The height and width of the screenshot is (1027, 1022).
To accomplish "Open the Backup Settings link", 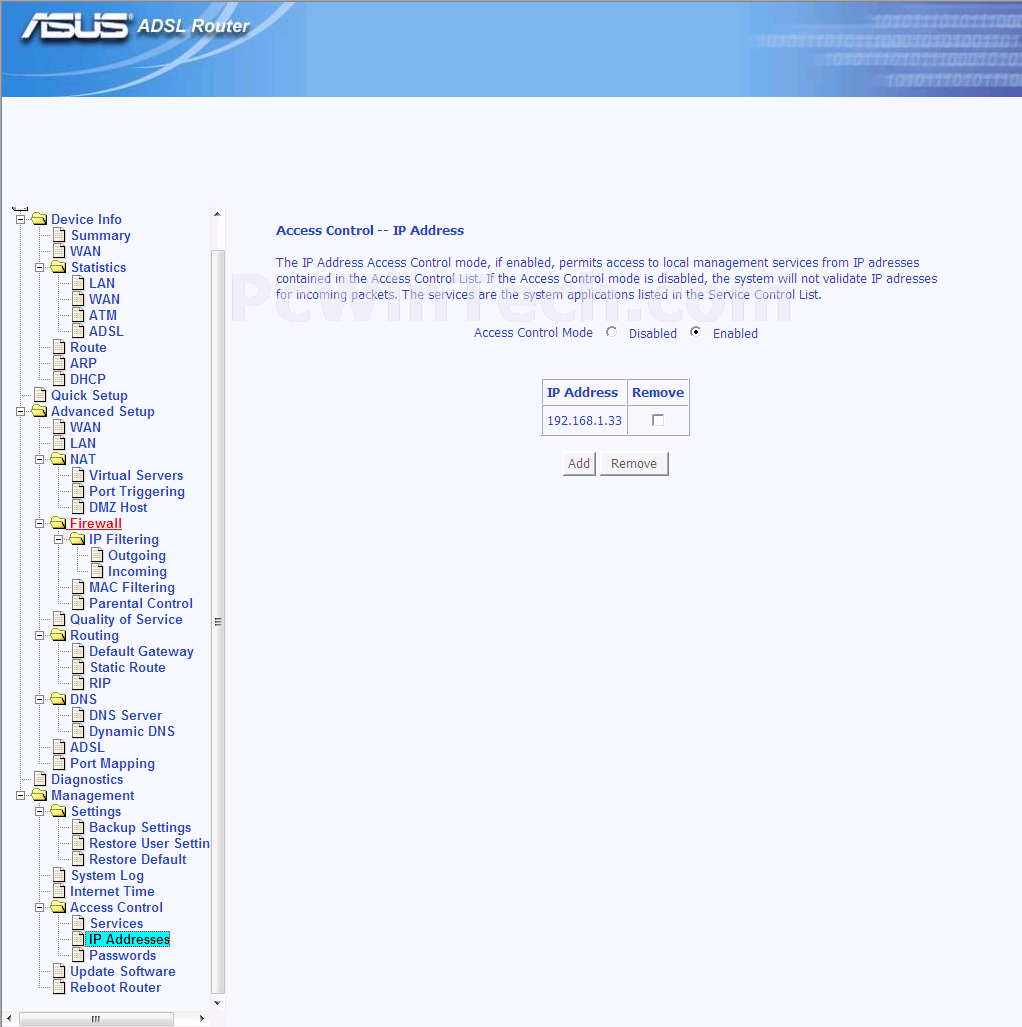I will (140, 827).
